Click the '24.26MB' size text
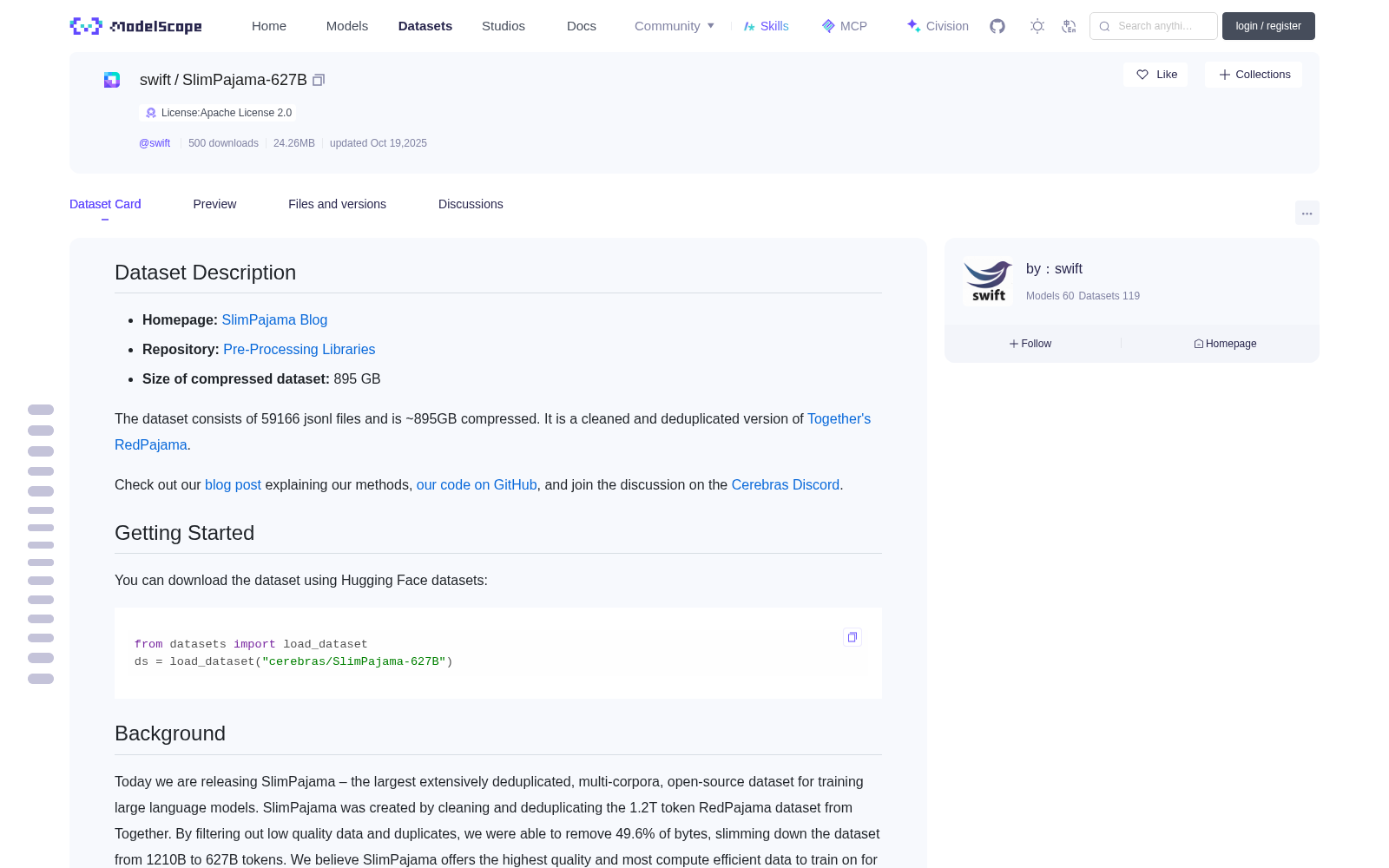The height and width of the screenshot is (868, 1389). pos(294,143)
